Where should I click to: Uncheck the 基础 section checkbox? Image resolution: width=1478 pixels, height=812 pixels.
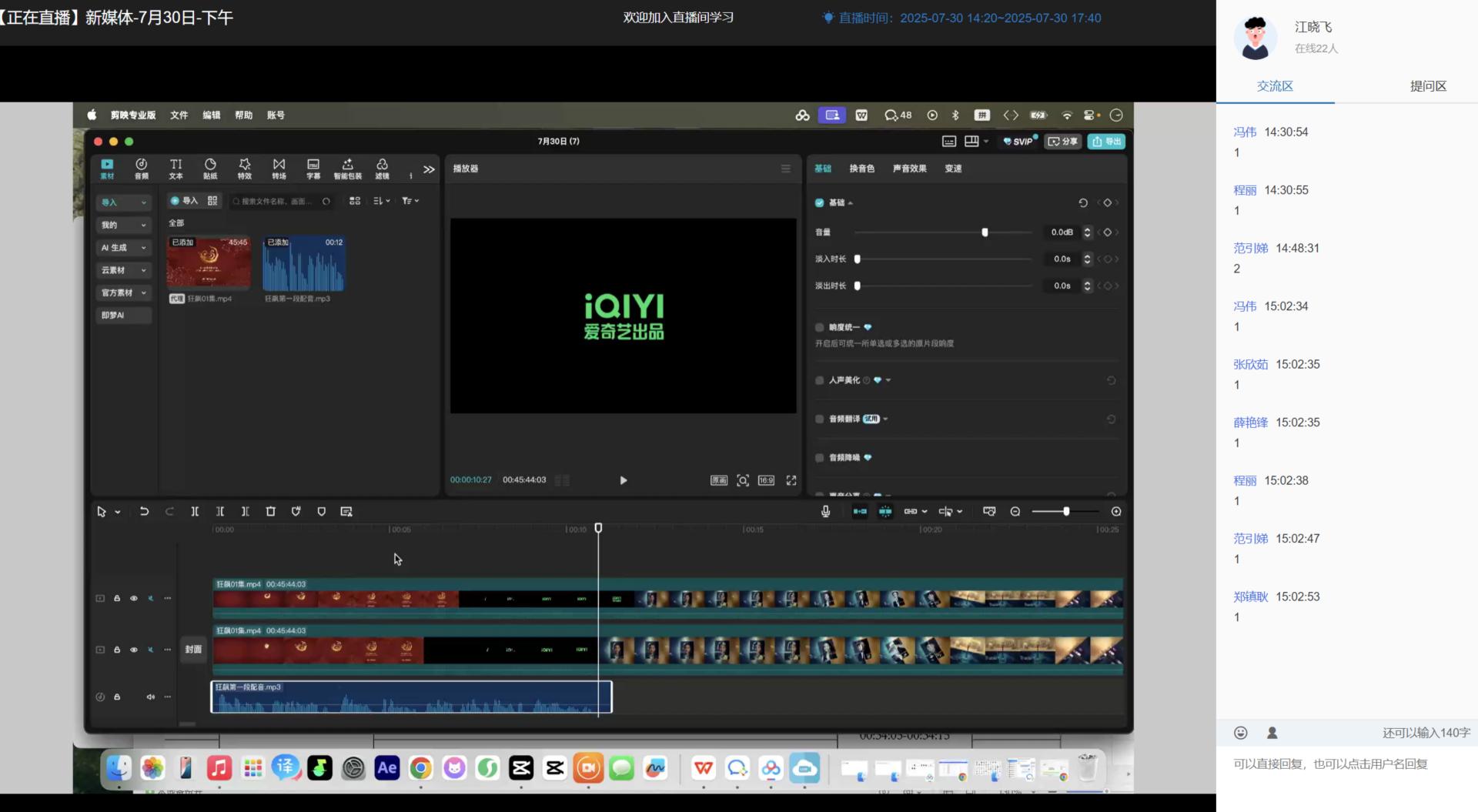click(819, 203)
